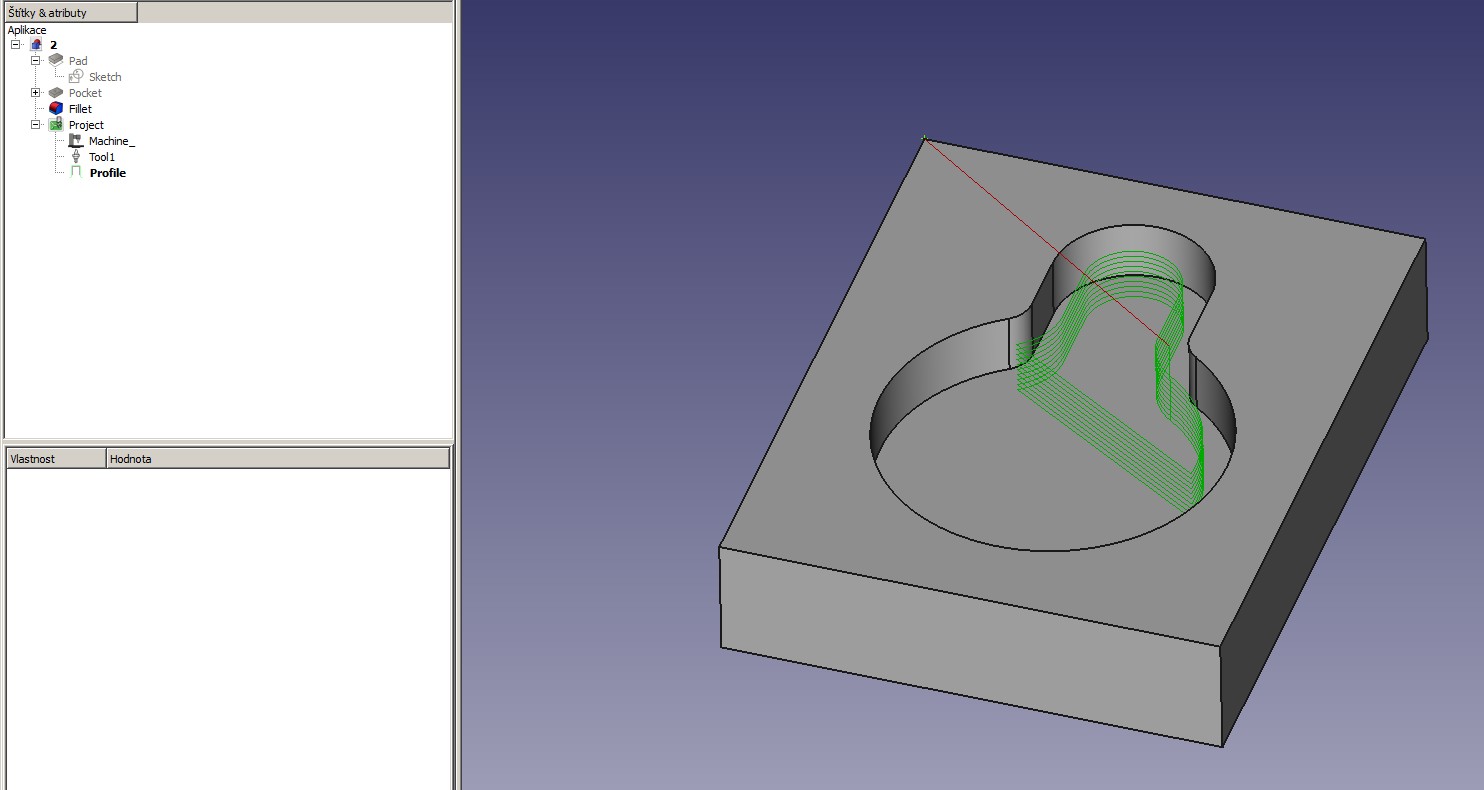1484x790 pixels.
Task: Collapse the Pad tree node
Action: click(36, 61)
